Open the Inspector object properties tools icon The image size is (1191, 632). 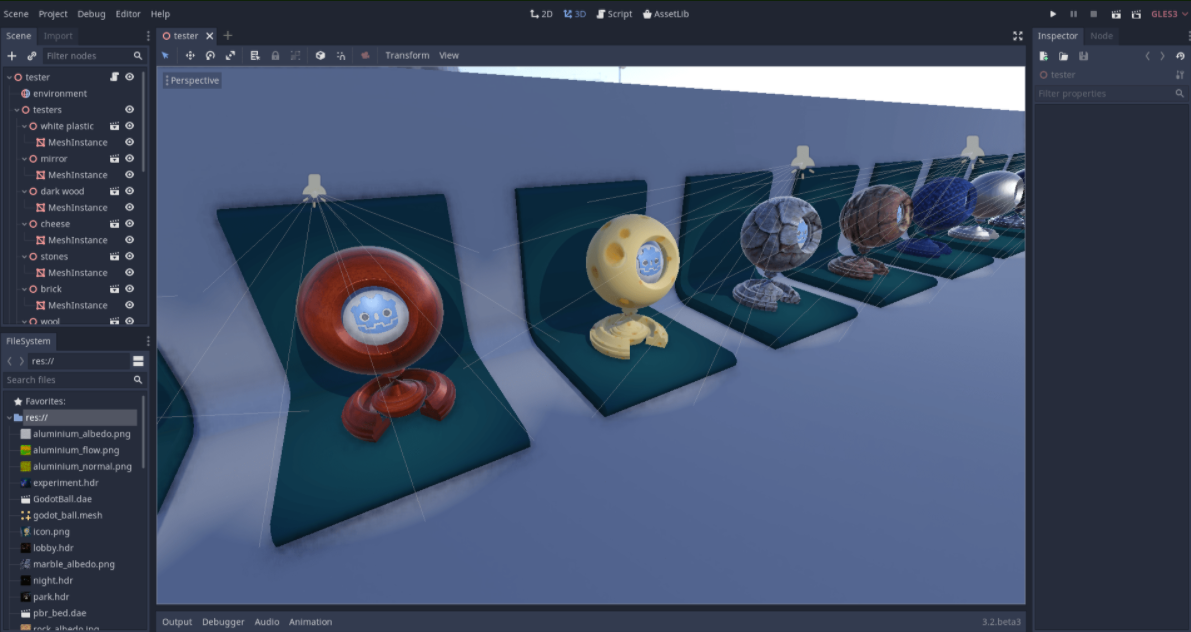click(1180, 74)
